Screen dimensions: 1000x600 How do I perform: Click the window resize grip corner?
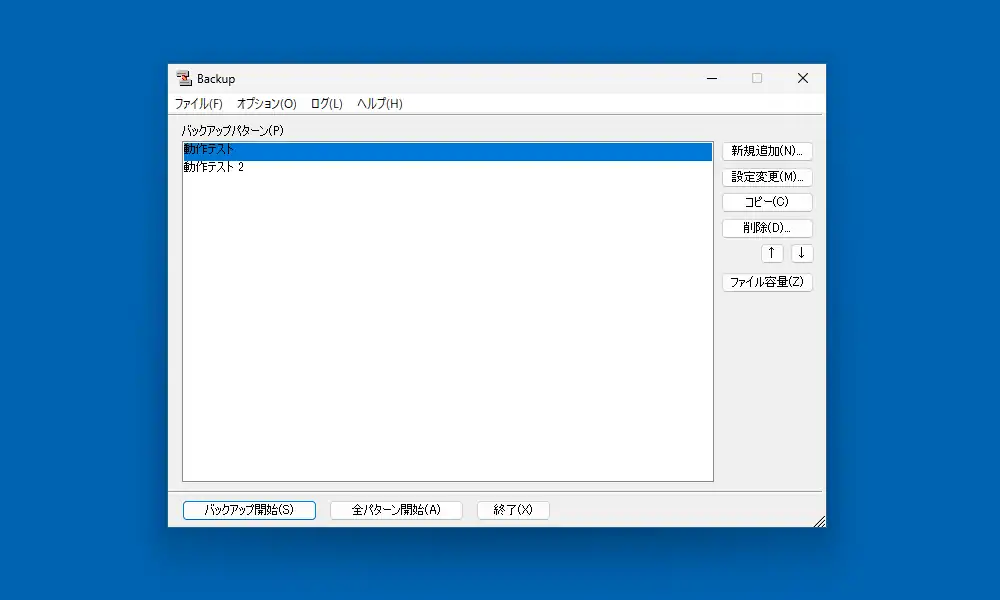(x=819, y=520)
